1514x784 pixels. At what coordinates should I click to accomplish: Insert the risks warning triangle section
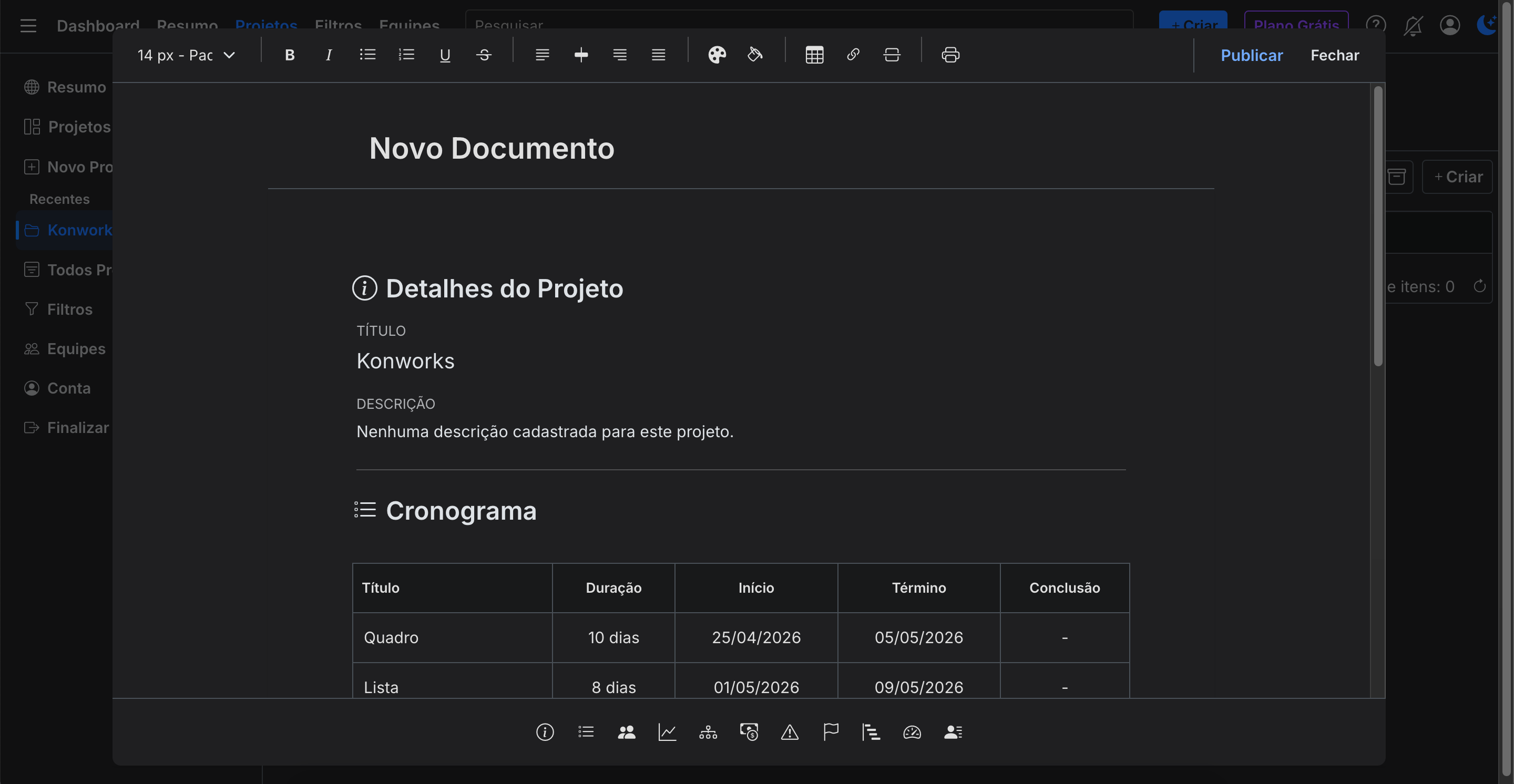[789, 733]
